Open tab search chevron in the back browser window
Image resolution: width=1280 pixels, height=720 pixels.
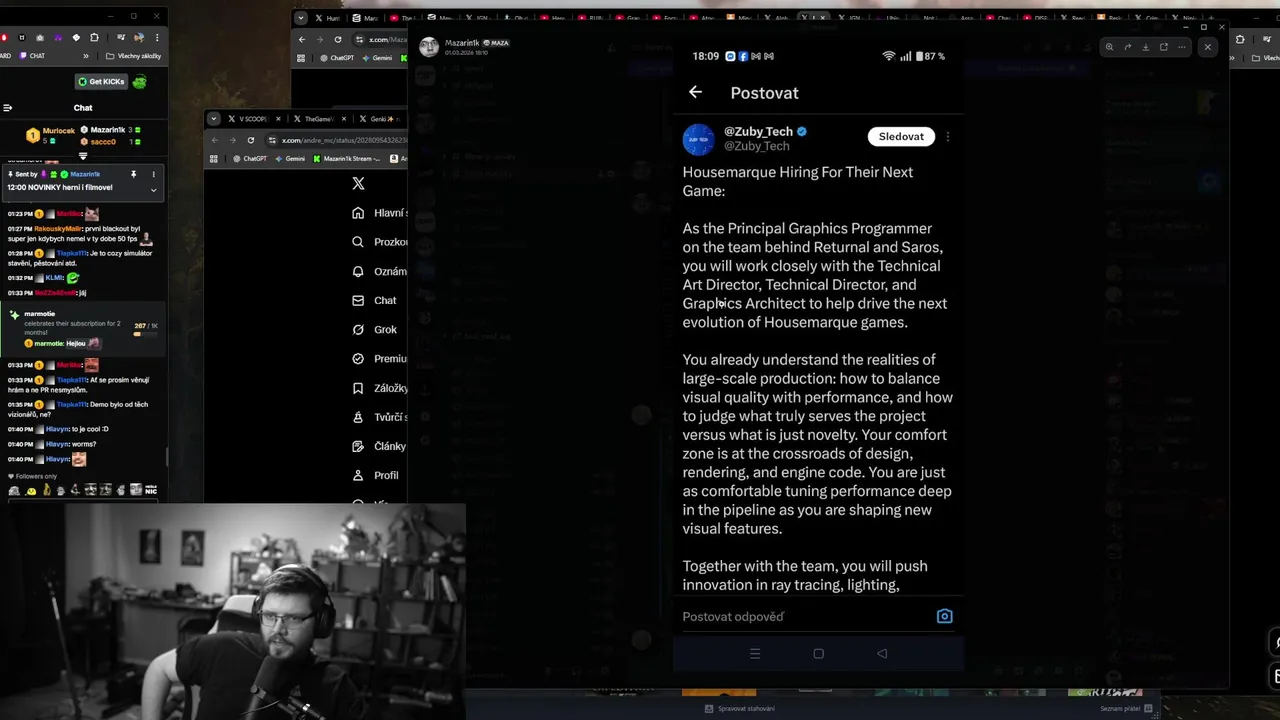(x=301, y=18)
